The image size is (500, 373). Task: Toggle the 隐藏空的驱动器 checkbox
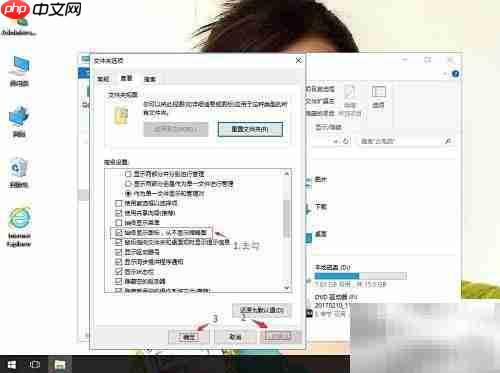tap(118, 281)
